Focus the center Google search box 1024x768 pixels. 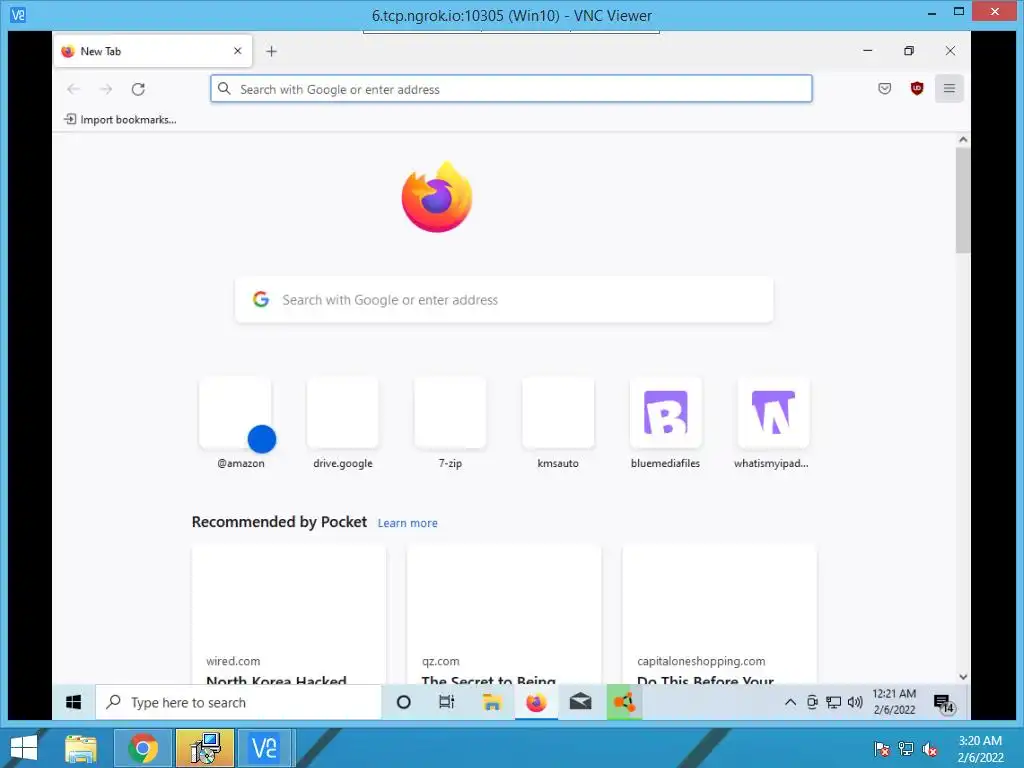[x=504, y=300]
